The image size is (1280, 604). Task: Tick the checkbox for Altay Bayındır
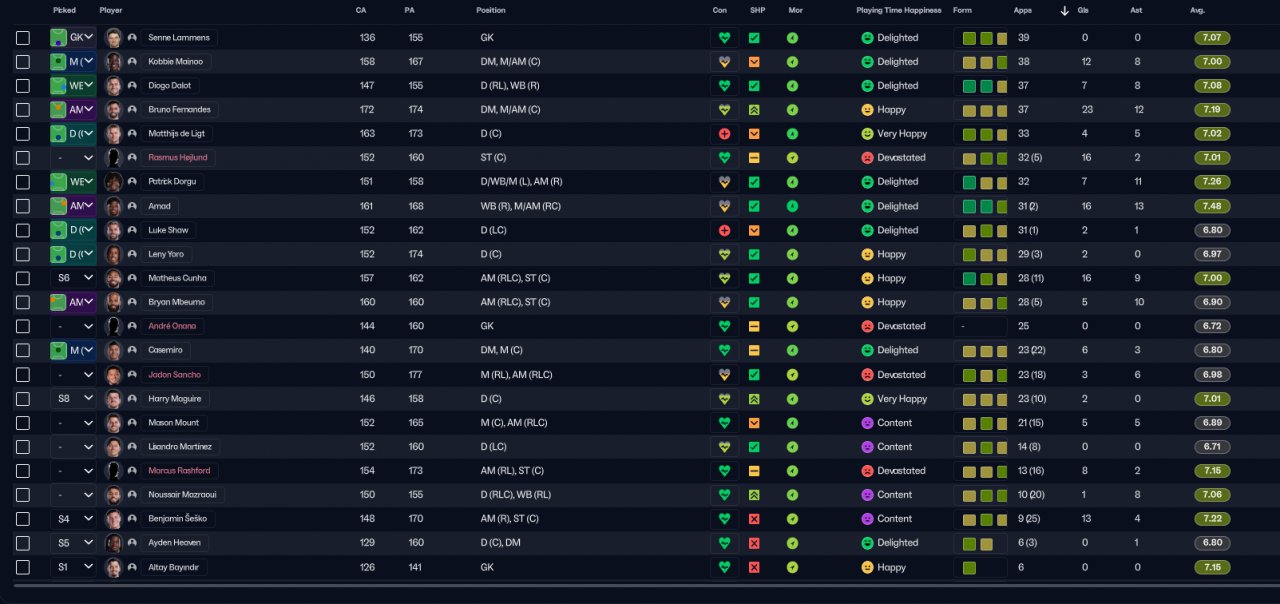click(23, 567)
